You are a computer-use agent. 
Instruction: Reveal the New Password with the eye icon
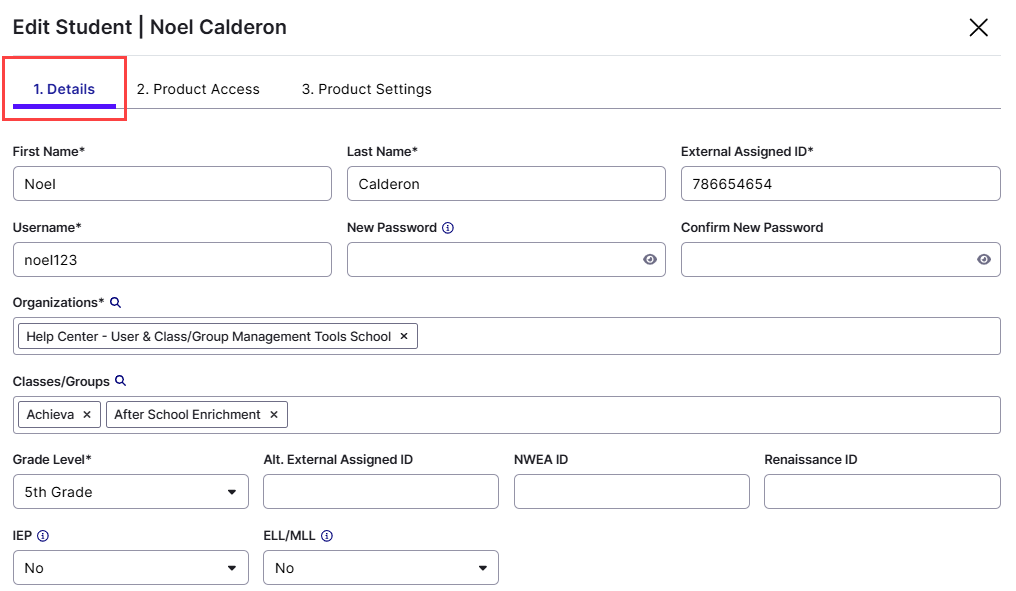click(650, 259)
